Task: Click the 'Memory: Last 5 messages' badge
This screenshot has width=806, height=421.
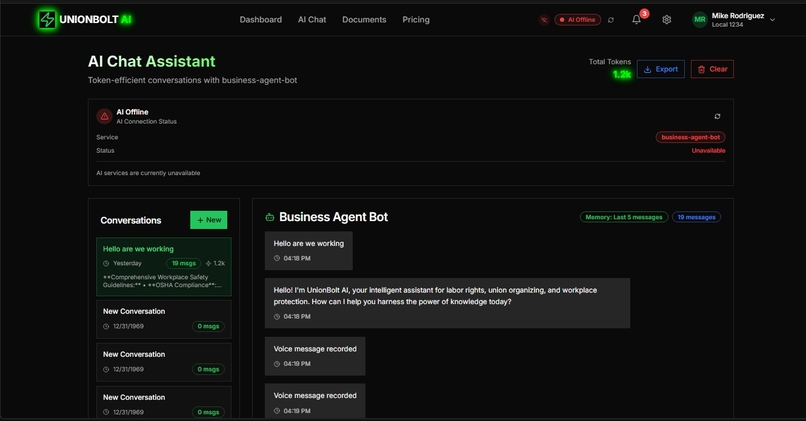Action: (x=624, y=217)
